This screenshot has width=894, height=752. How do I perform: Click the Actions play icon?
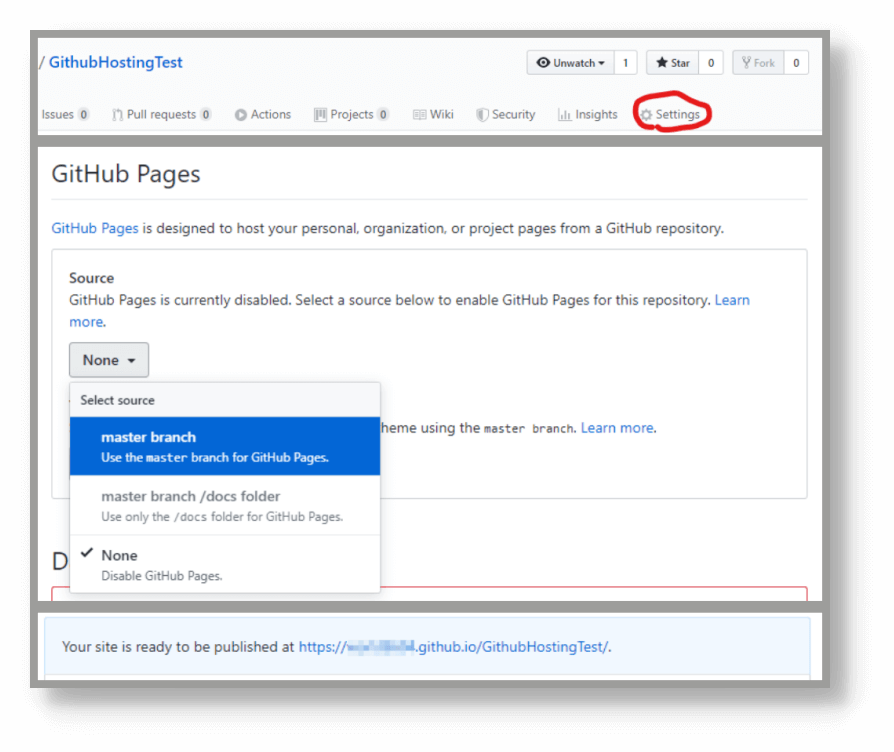tap(241, 115)
